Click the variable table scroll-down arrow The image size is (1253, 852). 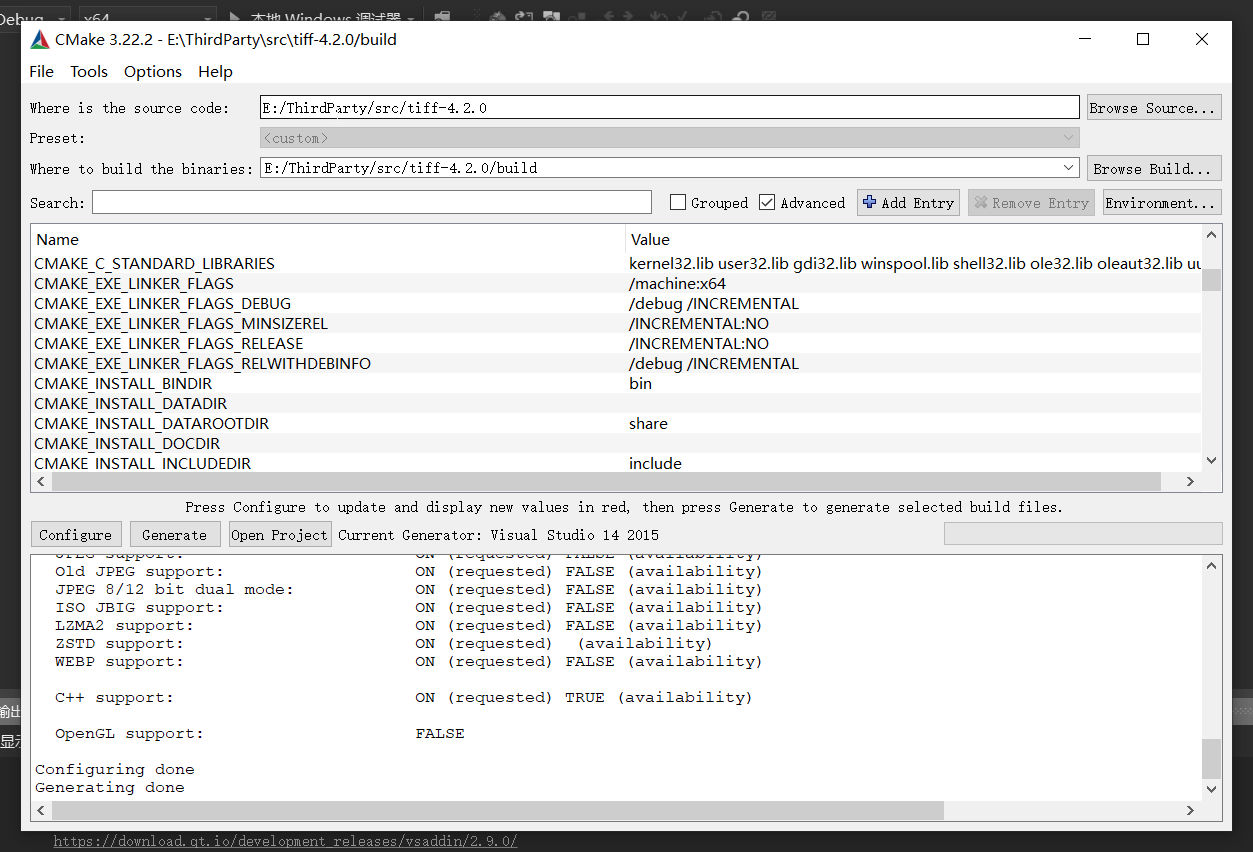1212,460
